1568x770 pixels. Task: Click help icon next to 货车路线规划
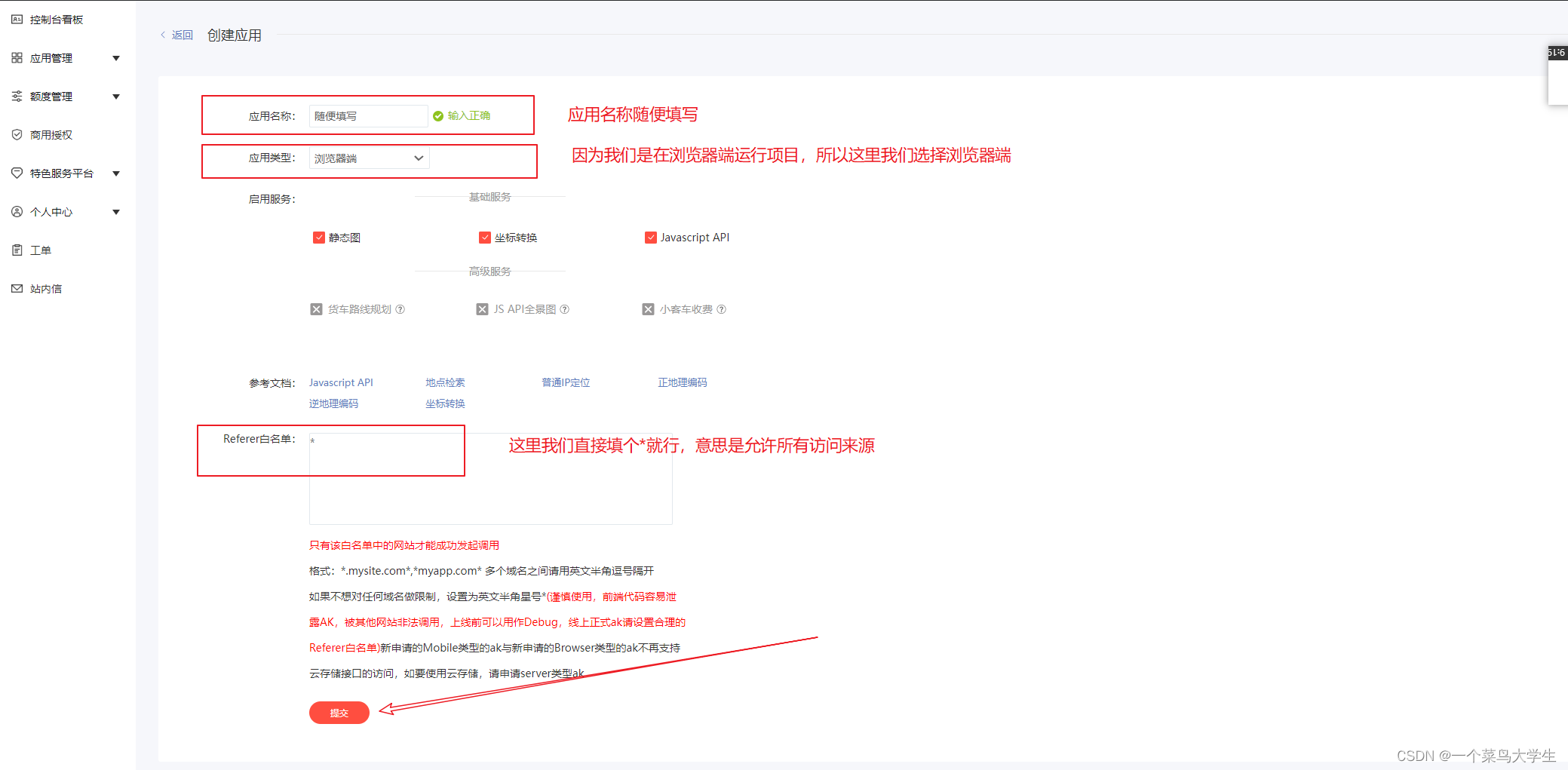click(400, 309)
